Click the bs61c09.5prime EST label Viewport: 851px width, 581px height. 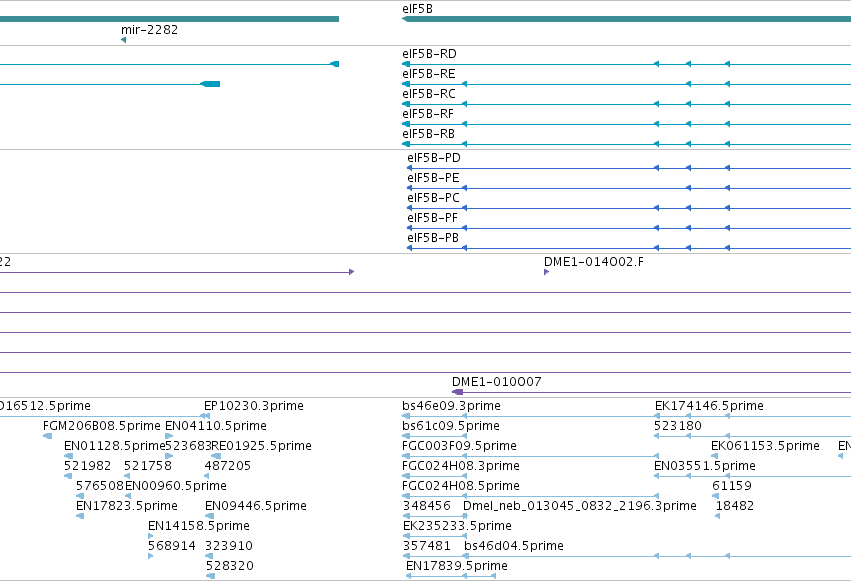click(x=451, y=426)
